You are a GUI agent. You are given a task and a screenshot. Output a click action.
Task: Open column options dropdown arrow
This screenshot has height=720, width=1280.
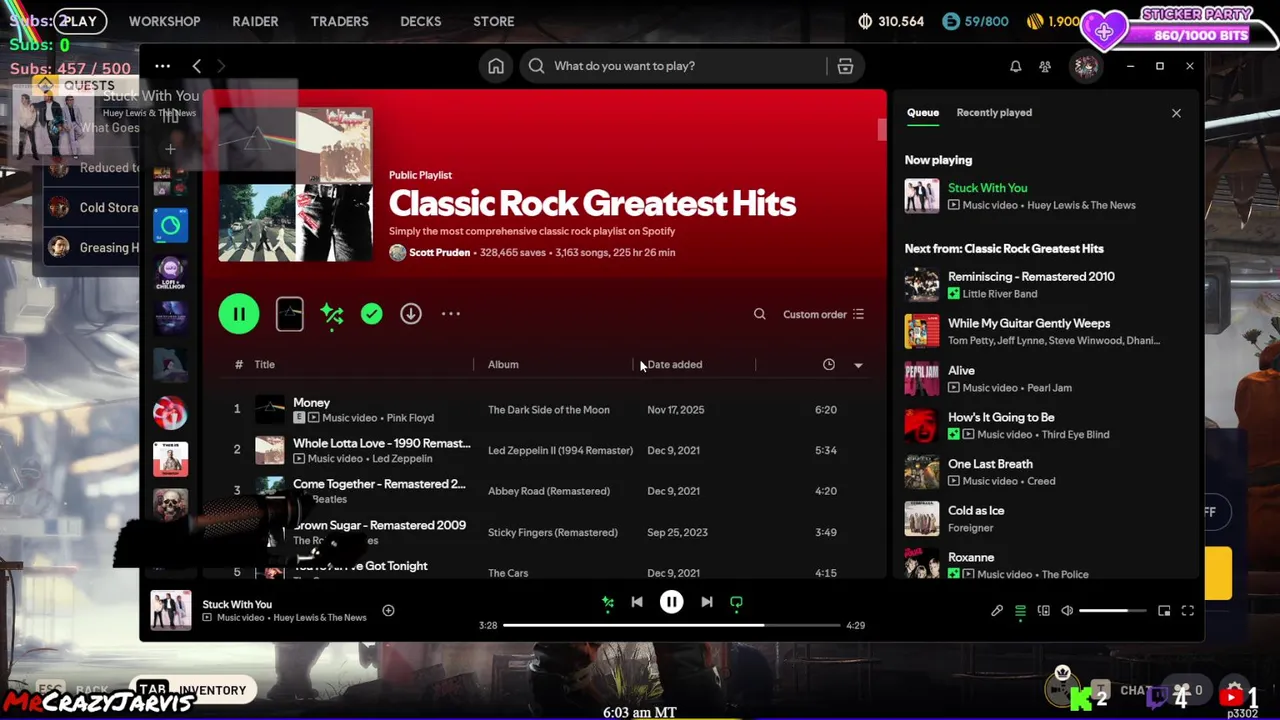(858, 365)
